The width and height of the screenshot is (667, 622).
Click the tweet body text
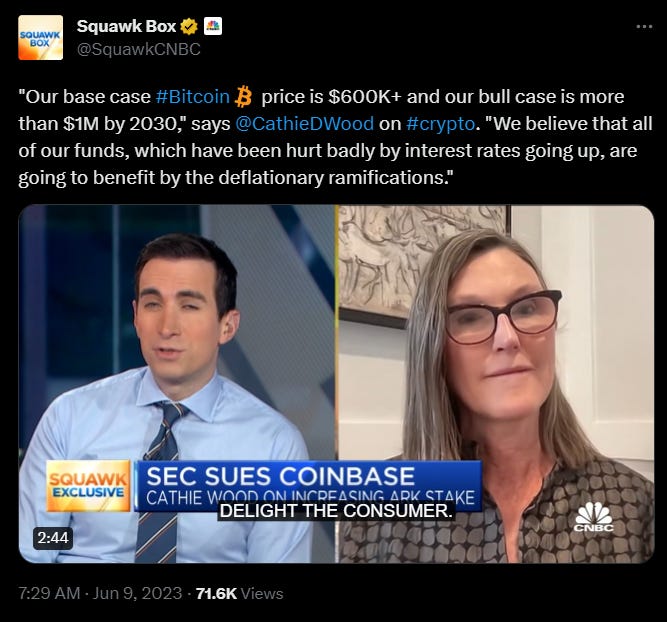[335, 137]
